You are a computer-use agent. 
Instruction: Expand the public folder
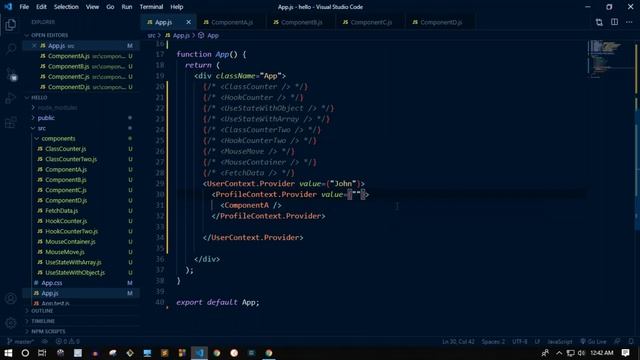coord(46,118)
